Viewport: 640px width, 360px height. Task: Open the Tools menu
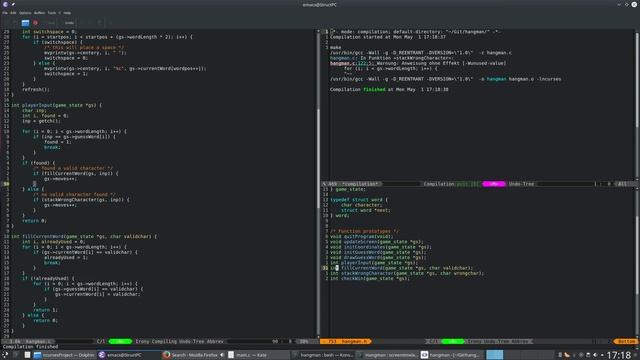click(x=52, y=13)
